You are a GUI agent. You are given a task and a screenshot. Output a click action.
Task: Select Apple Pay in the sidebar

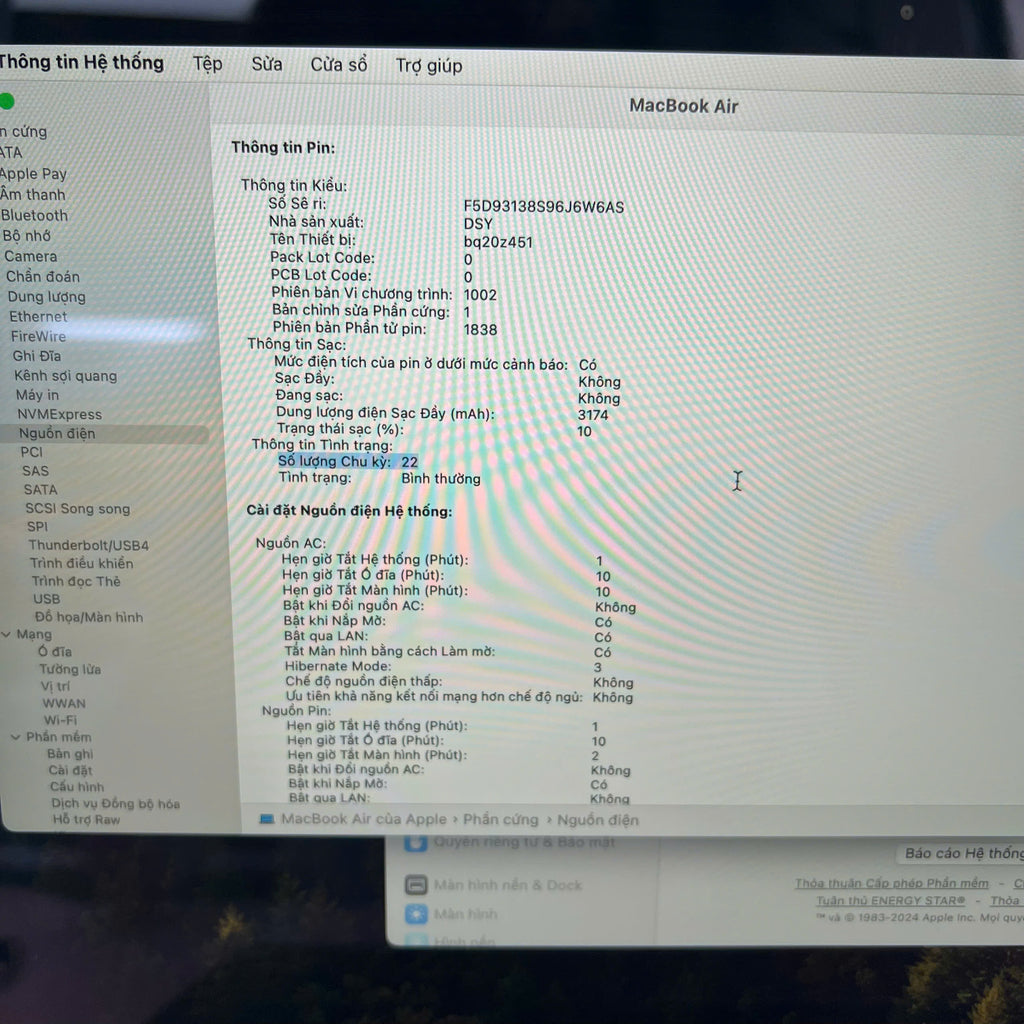point(33,174)
